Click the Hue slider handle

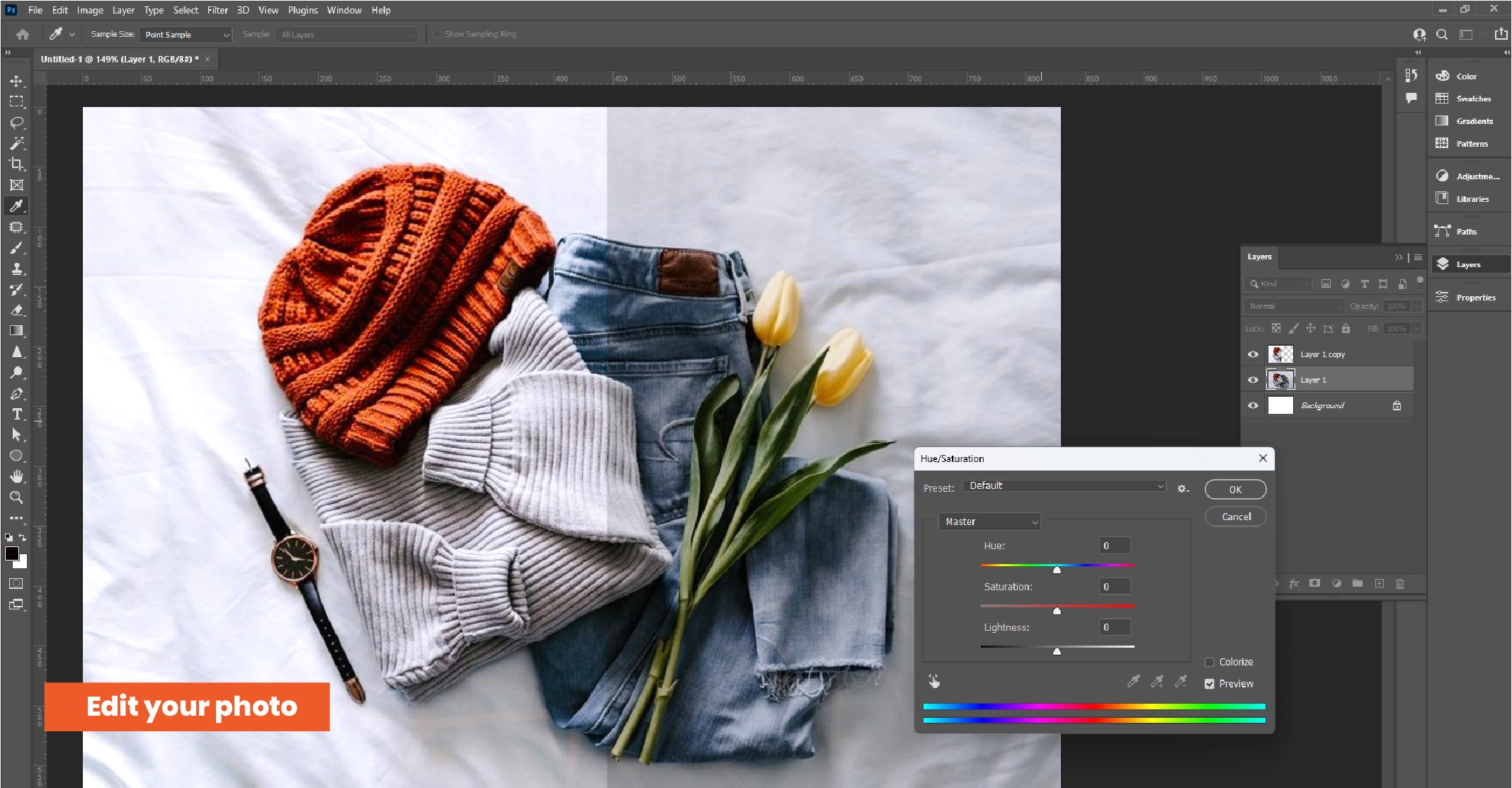(x=1057, y=570)
